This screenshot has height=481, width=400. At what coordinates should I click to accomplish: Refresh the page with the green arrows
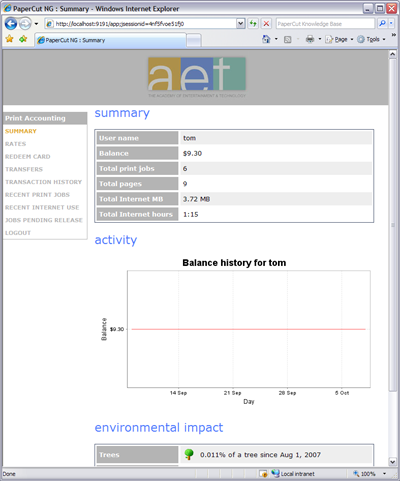click(x=253, y=24)
